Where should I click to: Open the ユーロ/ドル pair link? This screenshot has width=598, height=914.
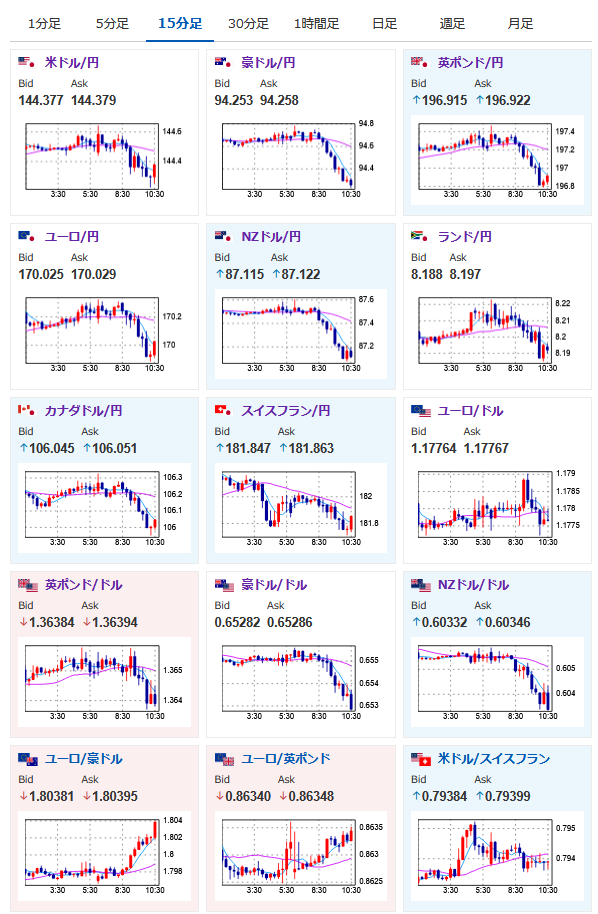tap(470, 410)
